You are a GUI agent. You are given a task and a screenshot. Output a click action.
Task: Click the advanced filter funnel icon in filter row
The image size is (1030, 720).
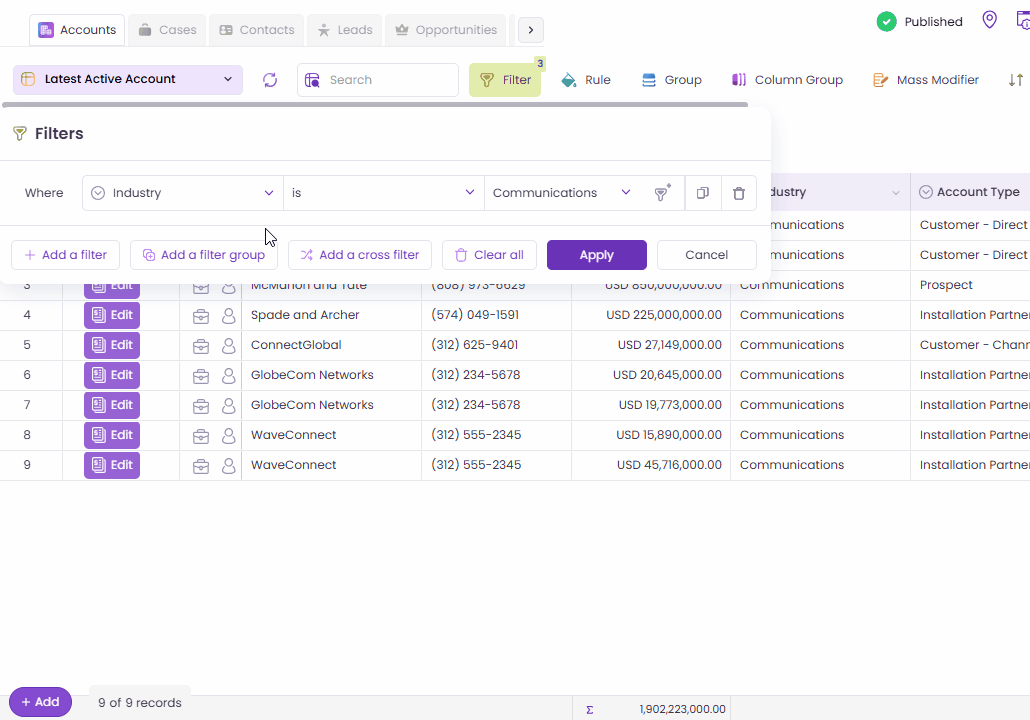pyautogui.click(x=661, y=193)
